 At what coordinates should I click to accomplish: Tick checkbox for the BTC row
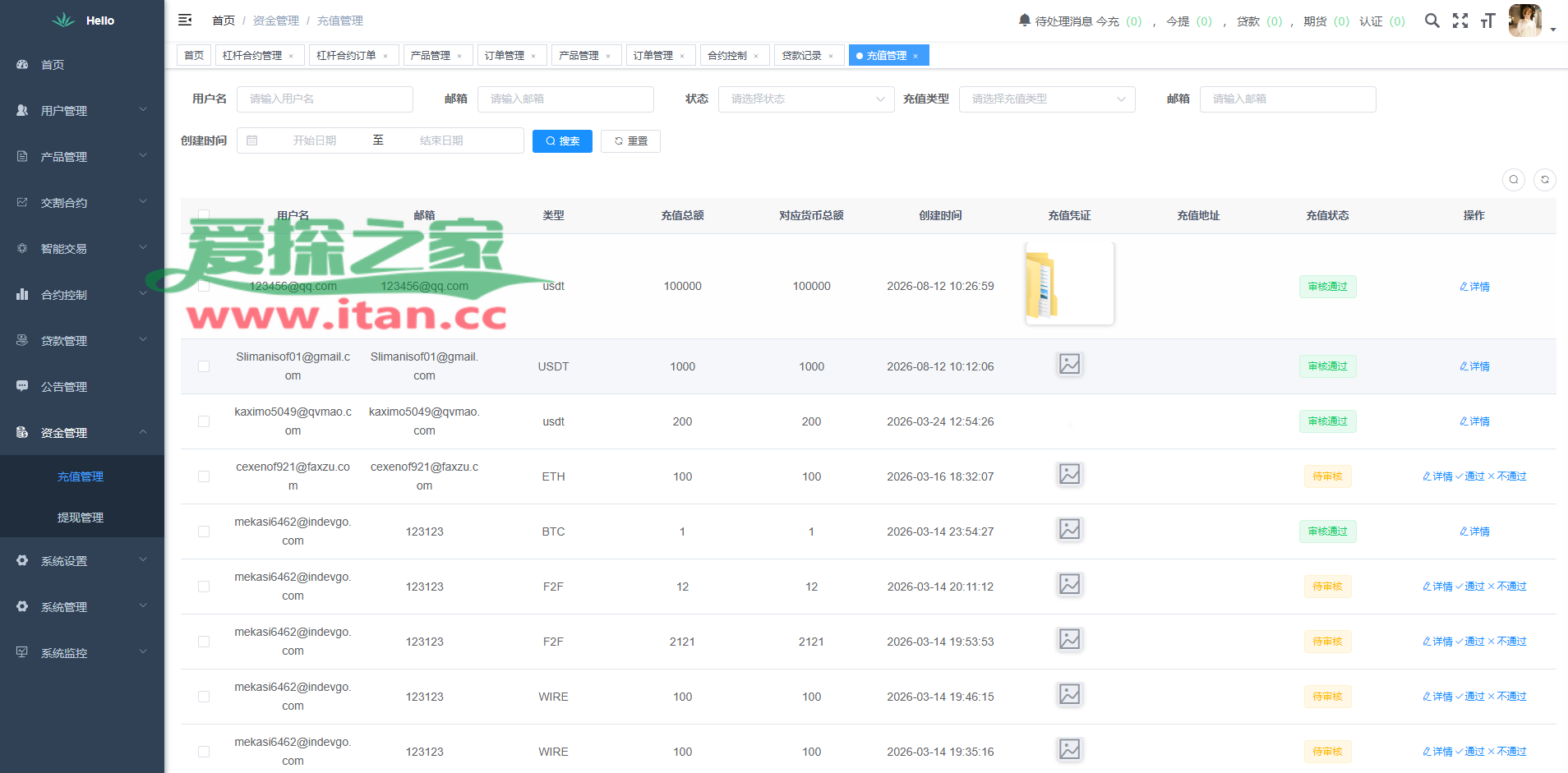click(x=204, y=531)
